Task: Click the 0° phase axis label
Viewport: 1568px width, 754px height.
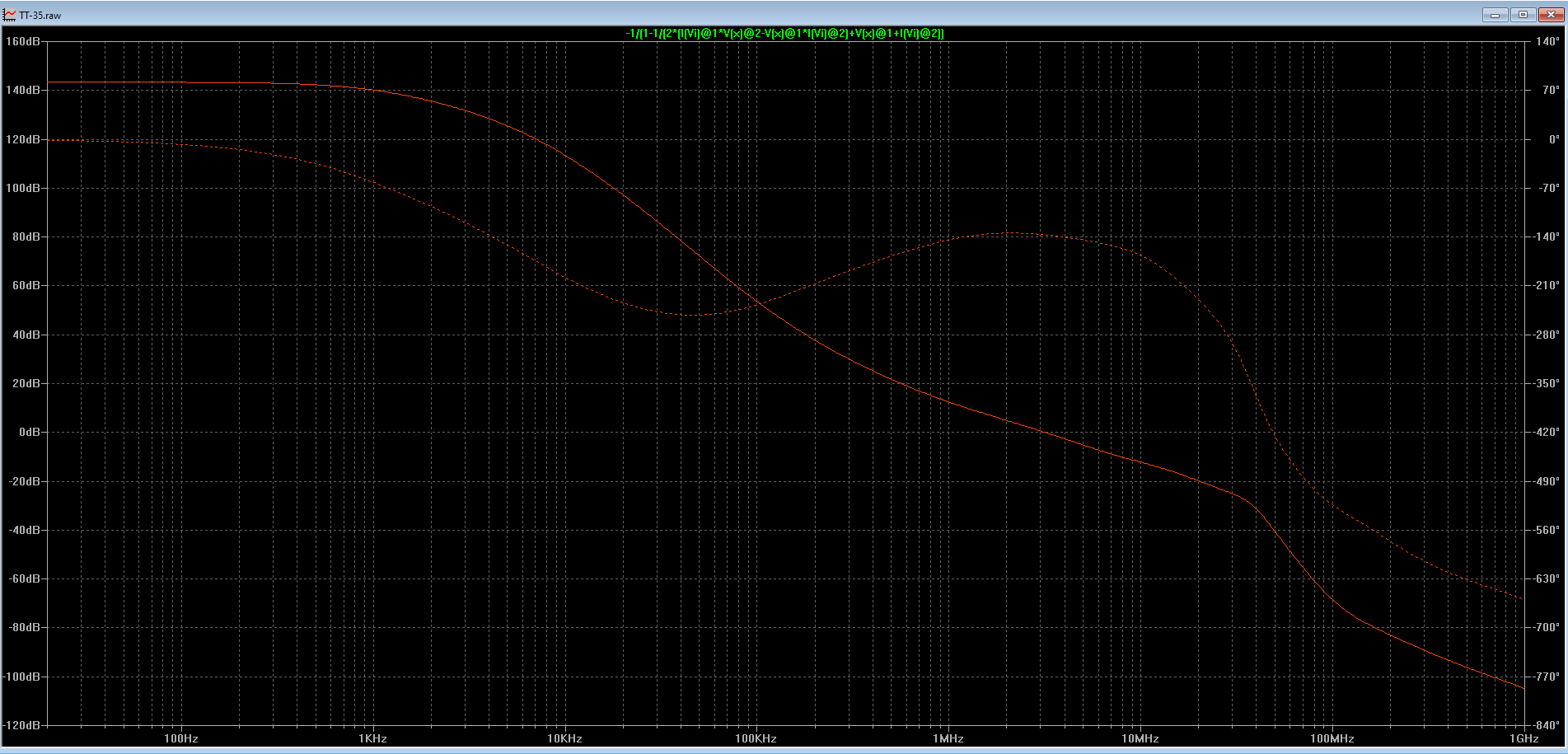Action: point(1554,139)
